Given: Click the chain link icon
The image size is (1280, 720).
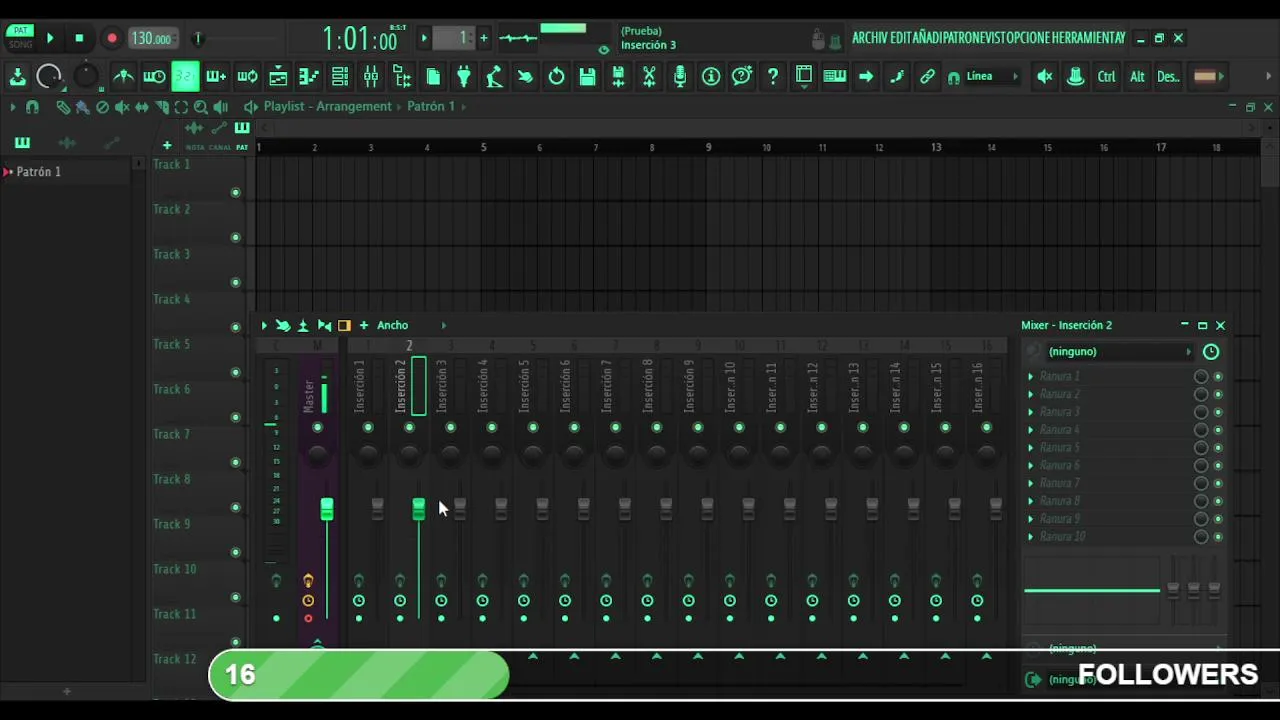Looking at the screenshot, I should click(928, 76).
